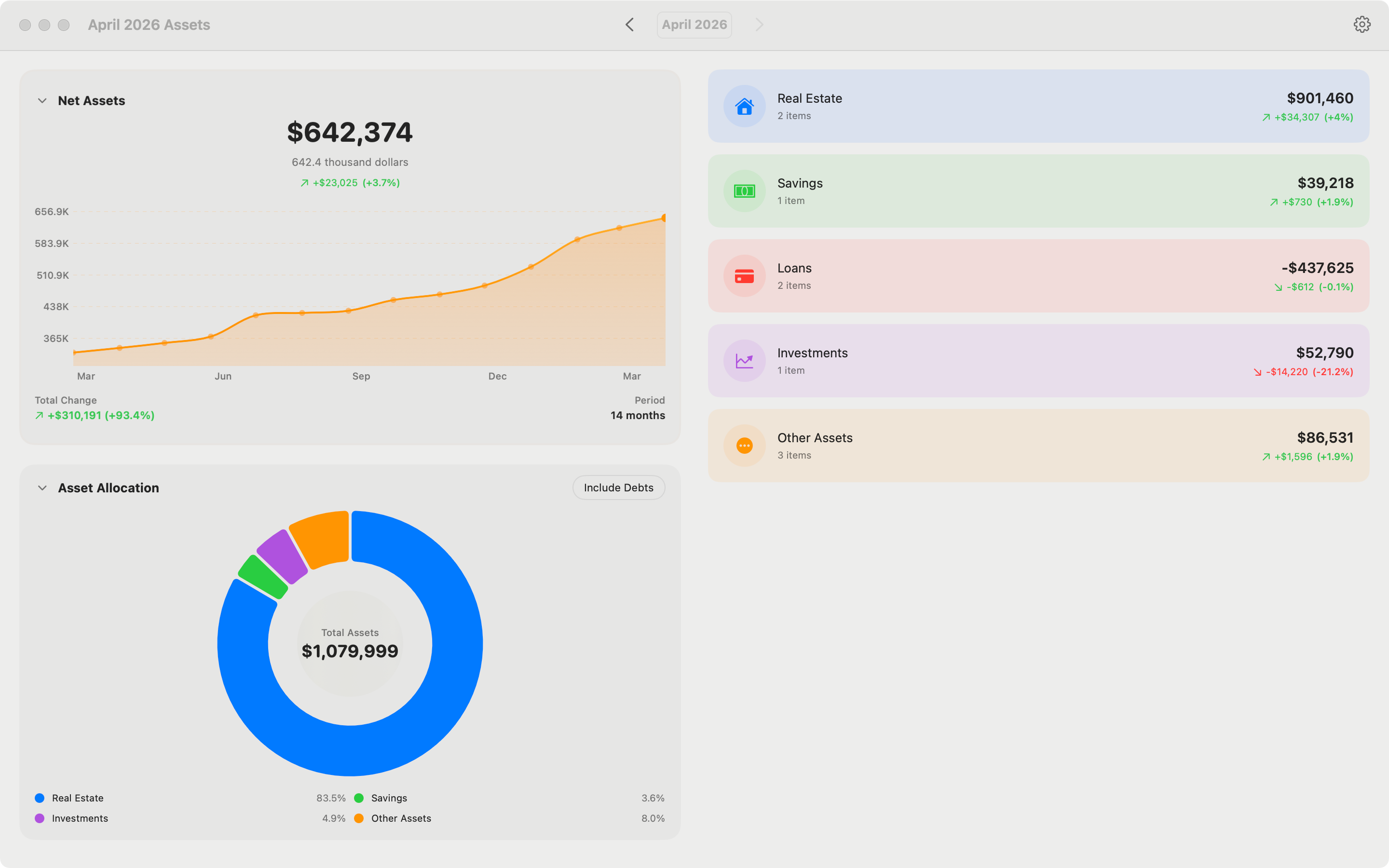The height and width of the screenshot is (868, 1389).
Task: Click the green Savings legend dot
Action: (x=359, y=798)
